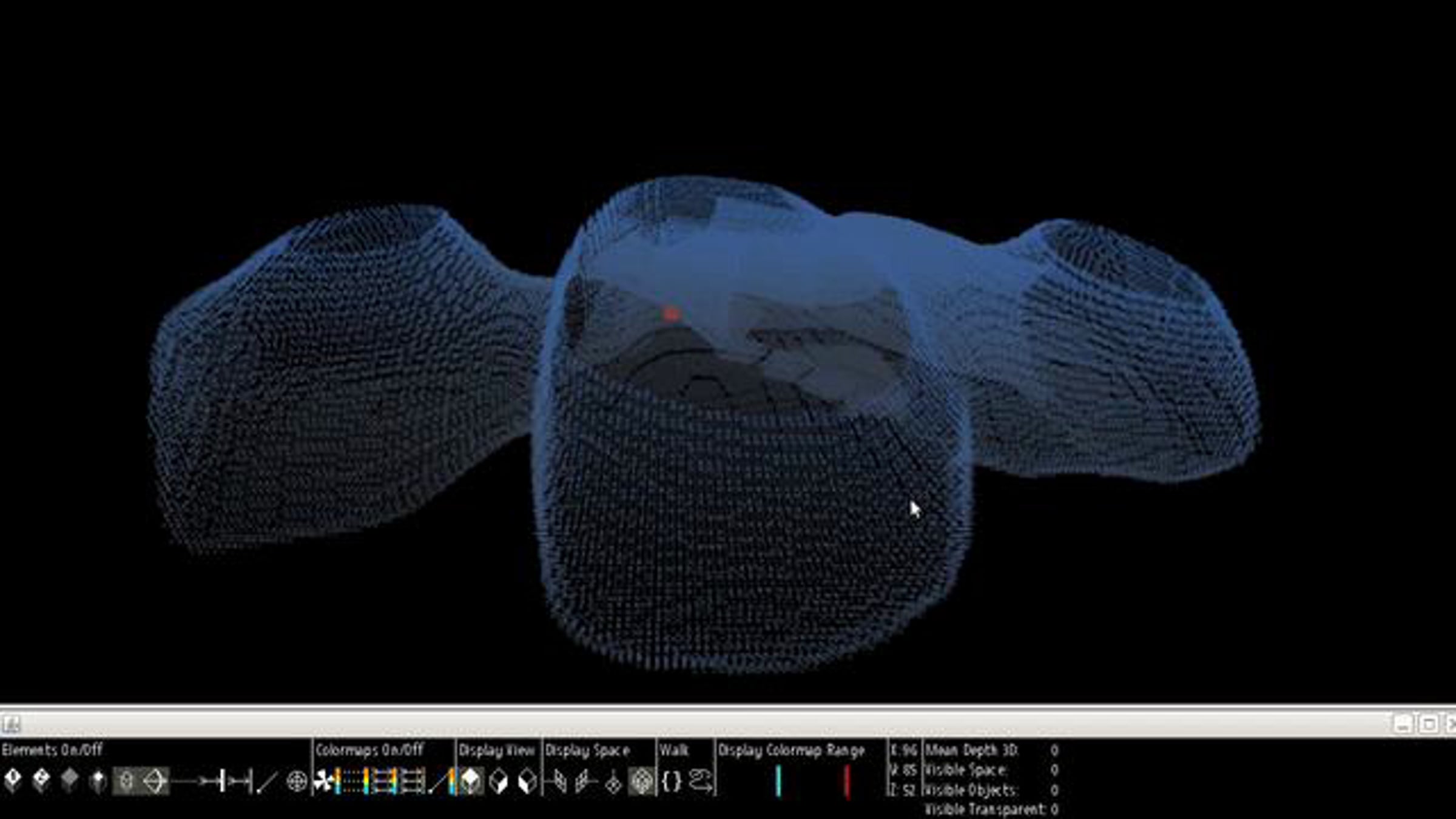Toggle the dotted grid colormap icon
The height and width of the screenshot is (819, 1456).
(x=352, y=781)
